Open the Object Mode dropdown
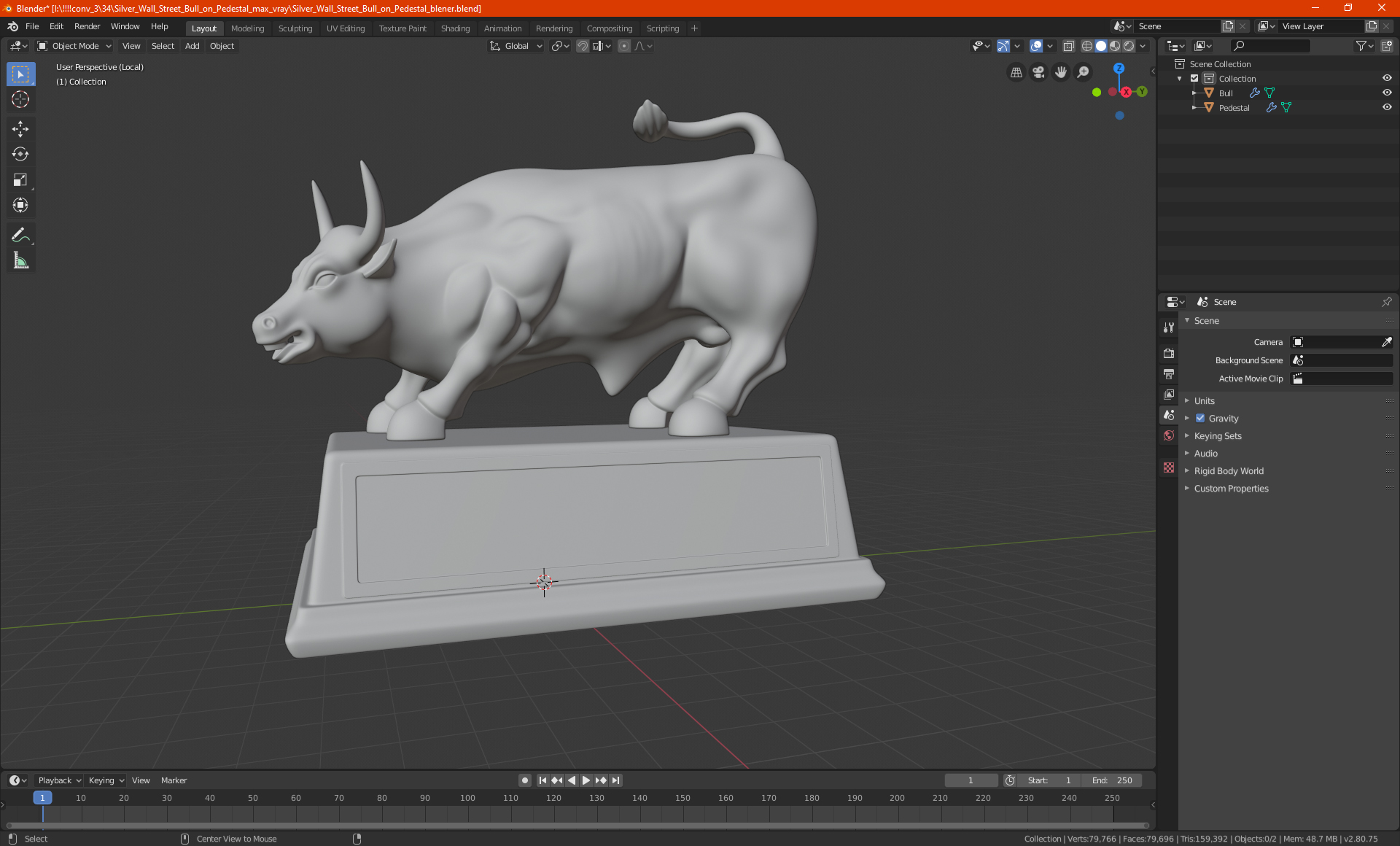Viewport: 1400px width, 846px height. 74,46
